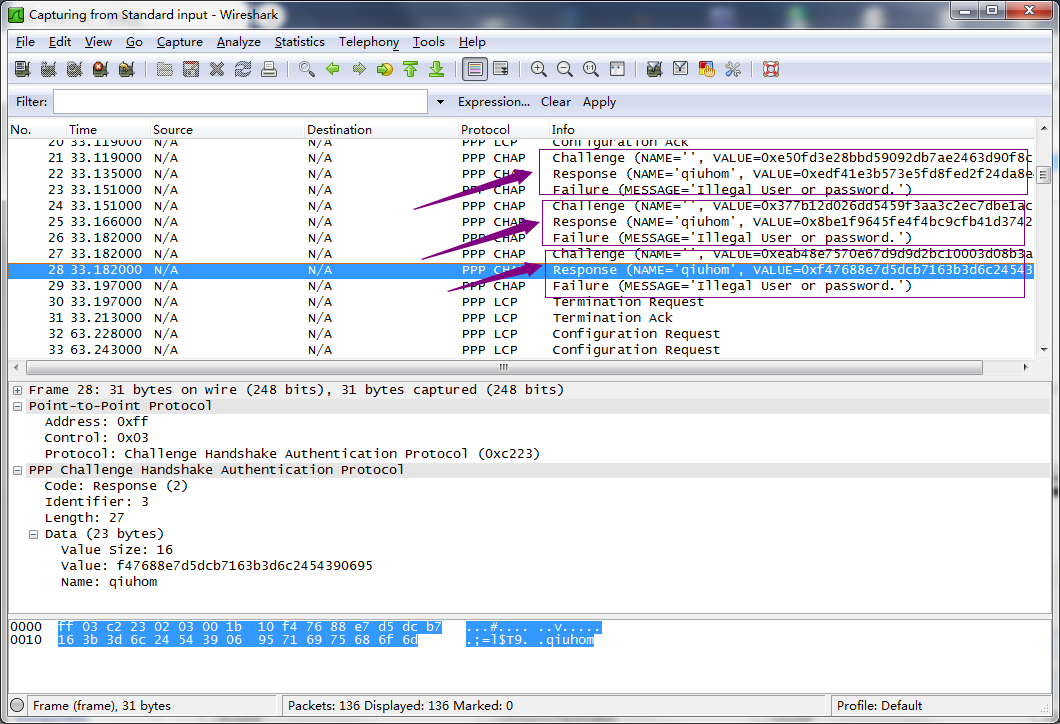Open the Telephony menu
Screen dimensions: 1060x724
click(368, 42)
